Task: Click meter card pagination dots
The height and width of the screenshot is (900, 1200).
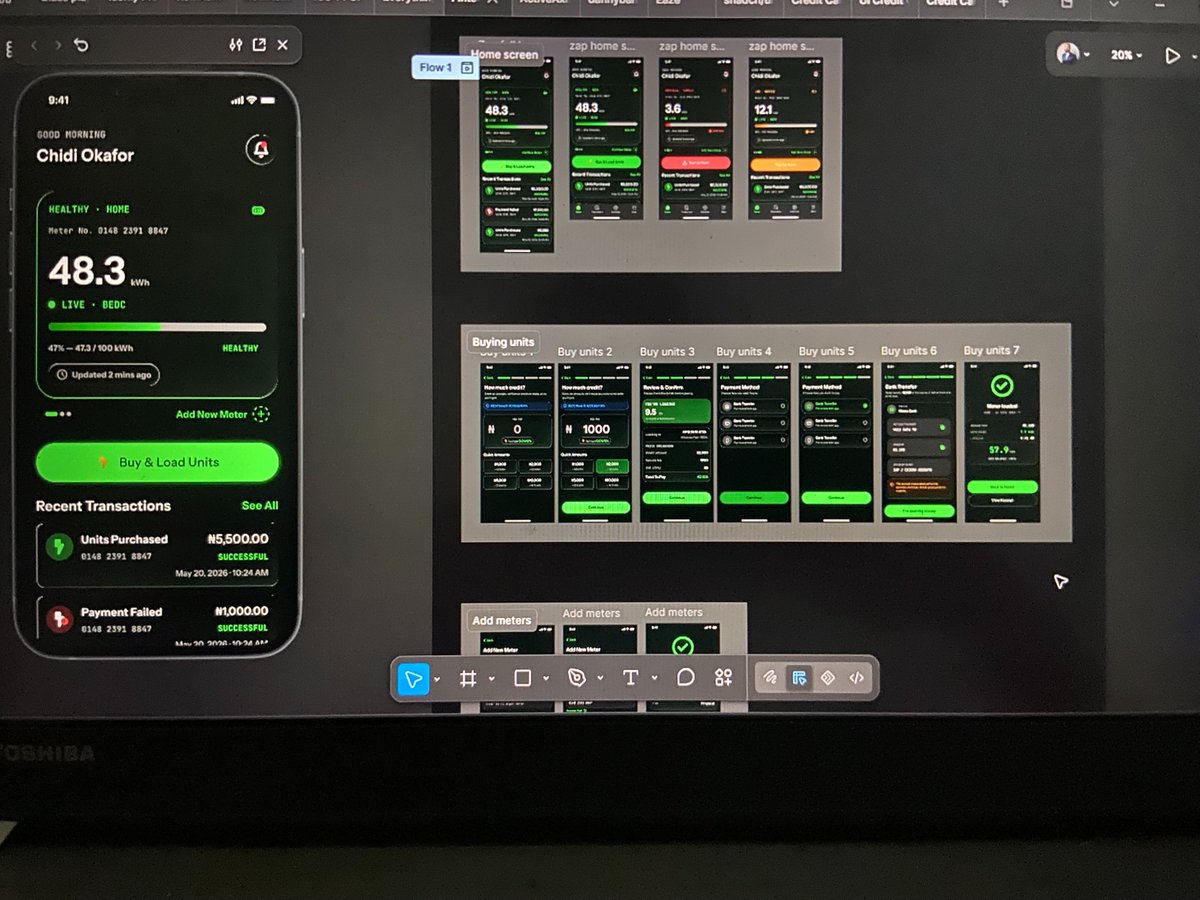Action: tap(58, 413)
